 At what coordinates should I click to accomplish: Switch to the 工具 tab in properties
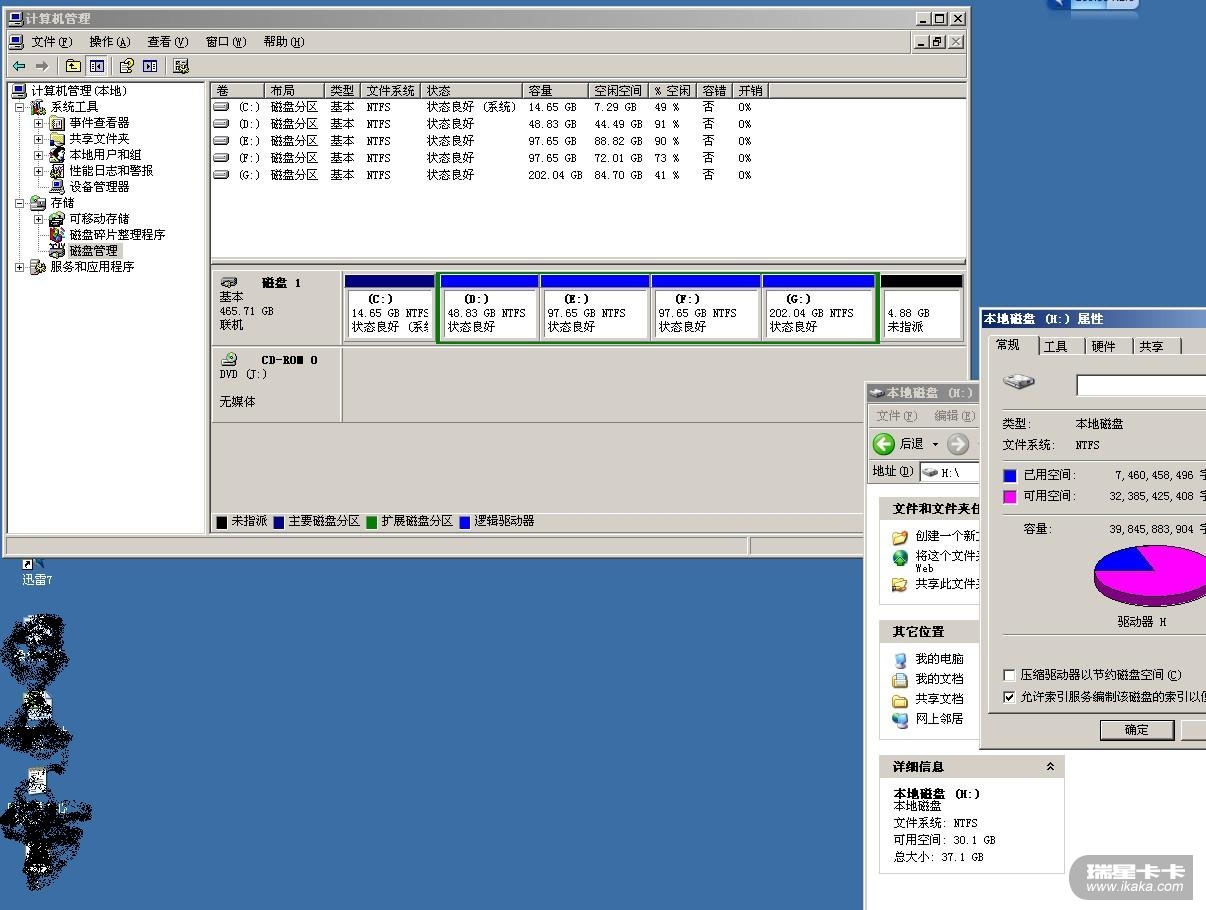pos(1056,346)
